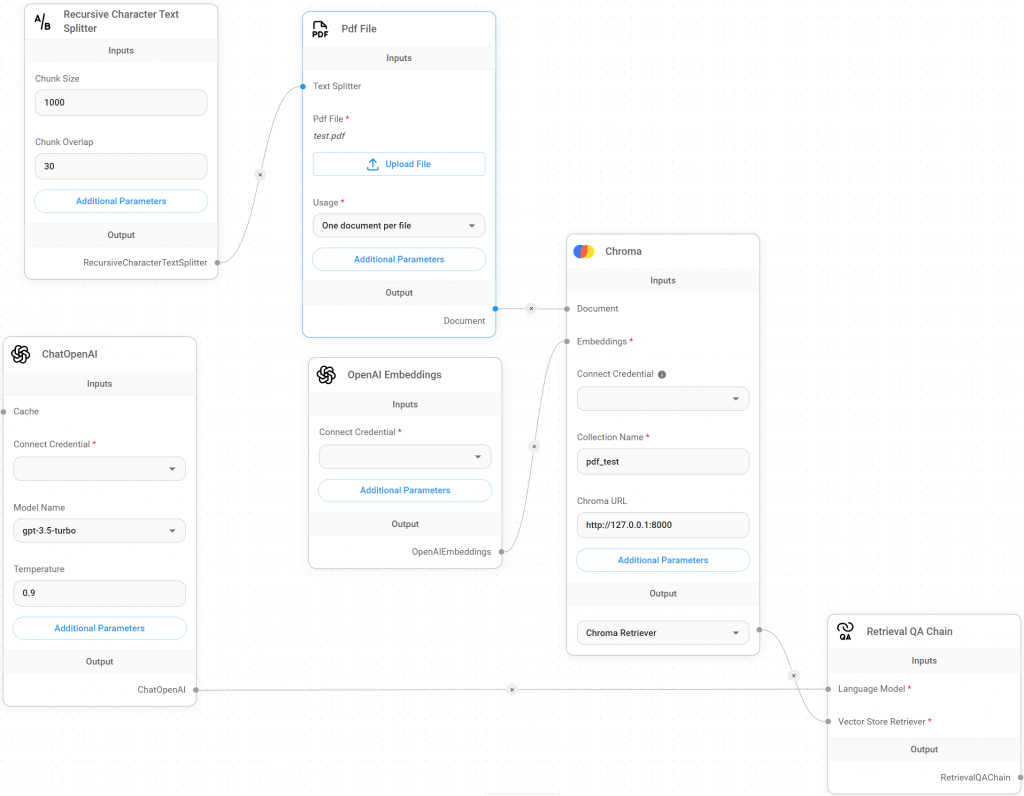Click the Recursive Character Text Splitter title
1024x796 pixels.
coord(121,21)
